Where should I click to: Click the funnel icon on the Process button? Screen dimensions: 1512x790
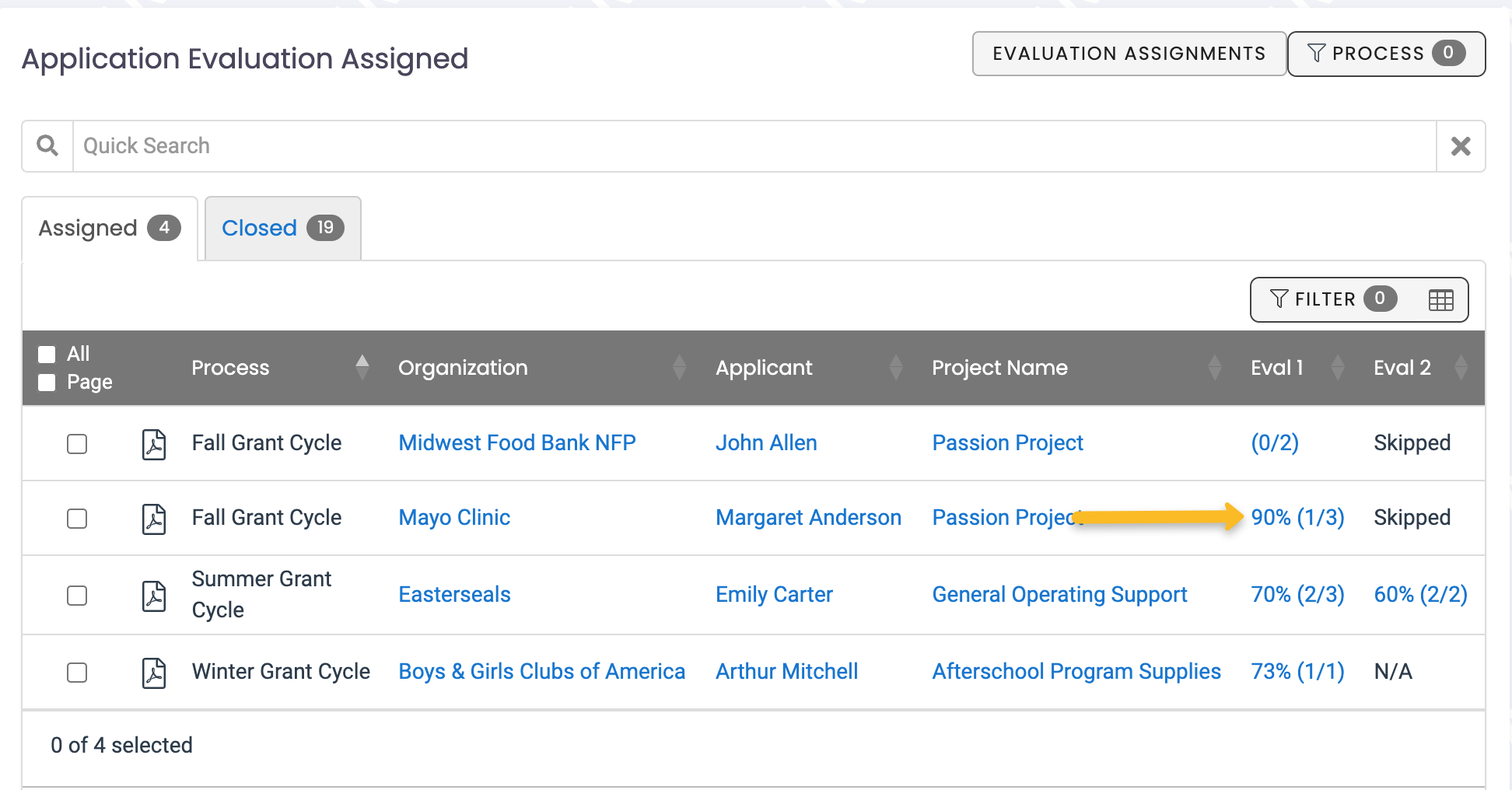click(1316, 53)
